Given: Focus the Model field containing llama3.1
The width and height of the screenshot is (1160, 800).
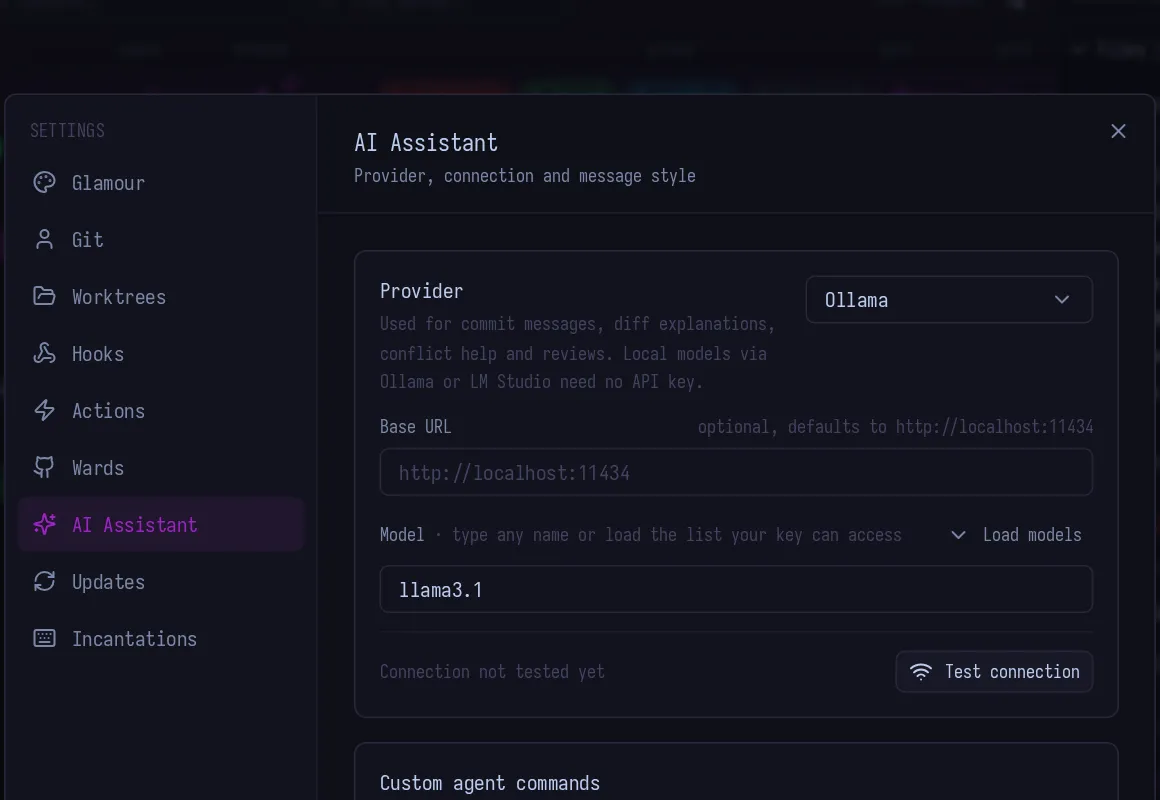Looking at the screenshot, I should (736, 589).
